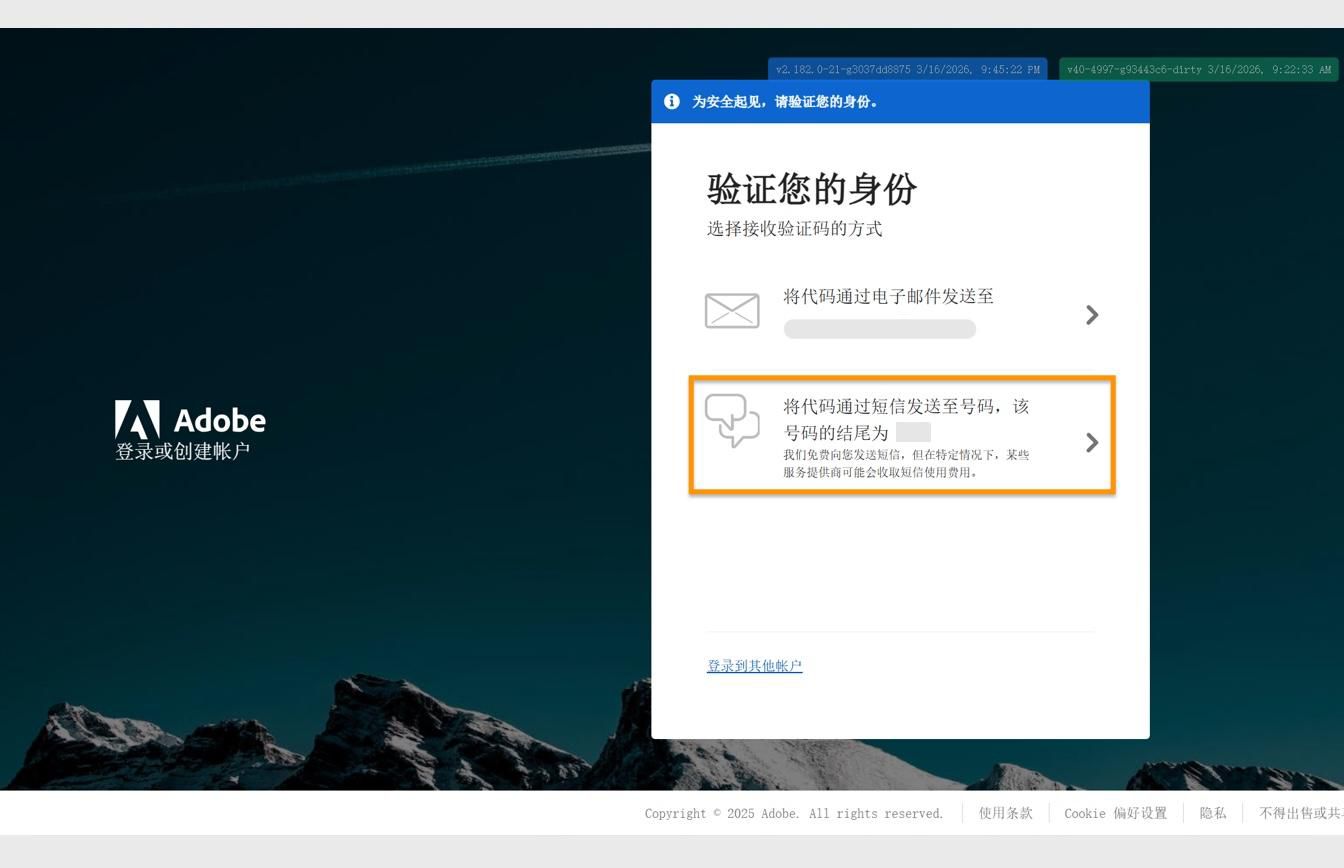Open the 登录到其他帐户 link
Viewport: 1344px width, 868px height.
click(x=754, y=665)
